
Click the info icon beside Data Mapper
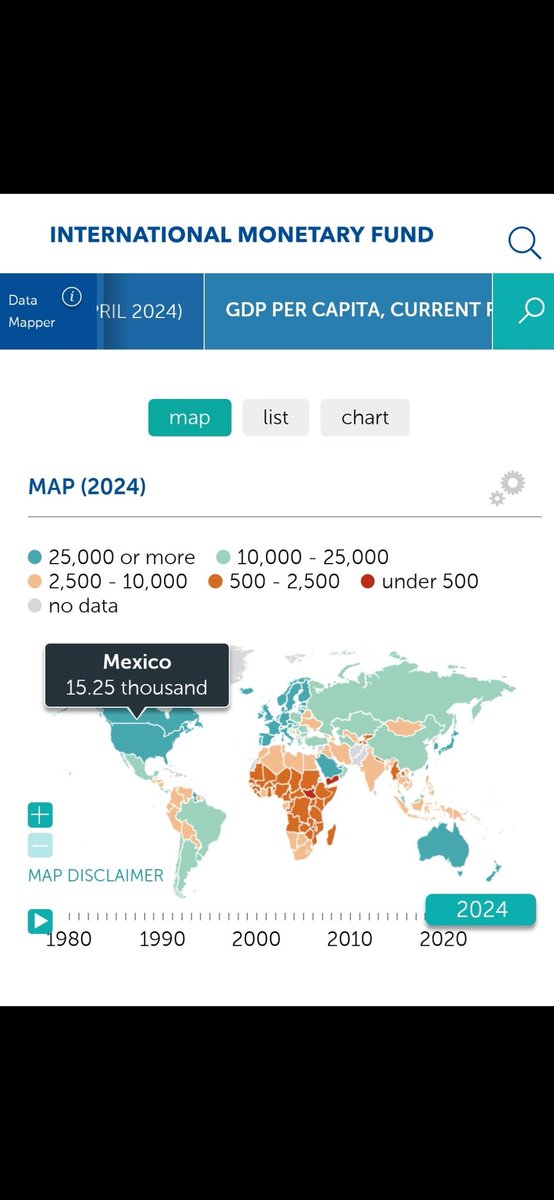point(71,296)
